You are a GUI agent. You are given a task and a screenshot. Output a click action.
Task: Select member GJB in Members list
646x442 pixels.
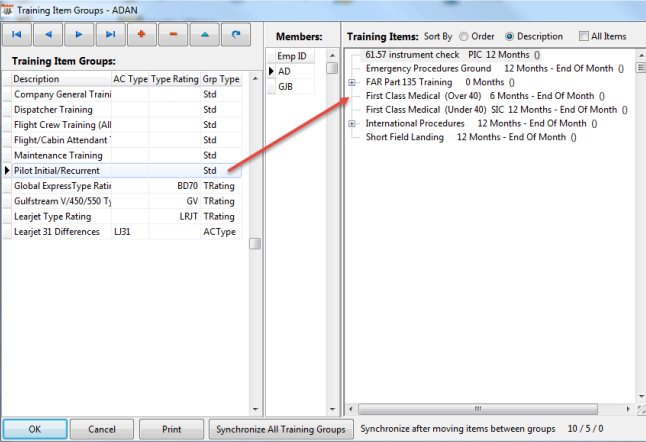coord(295,87)
